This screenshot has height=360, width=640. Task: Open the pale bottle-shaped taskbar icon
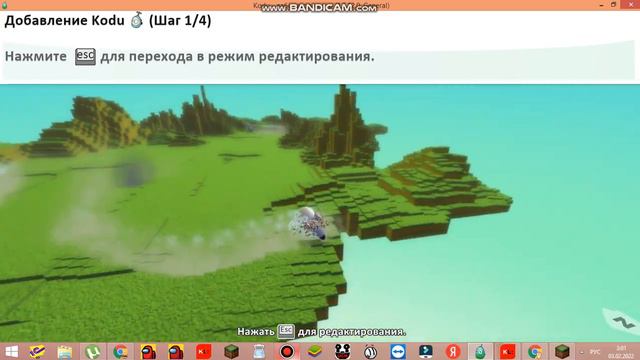(259, 351)
